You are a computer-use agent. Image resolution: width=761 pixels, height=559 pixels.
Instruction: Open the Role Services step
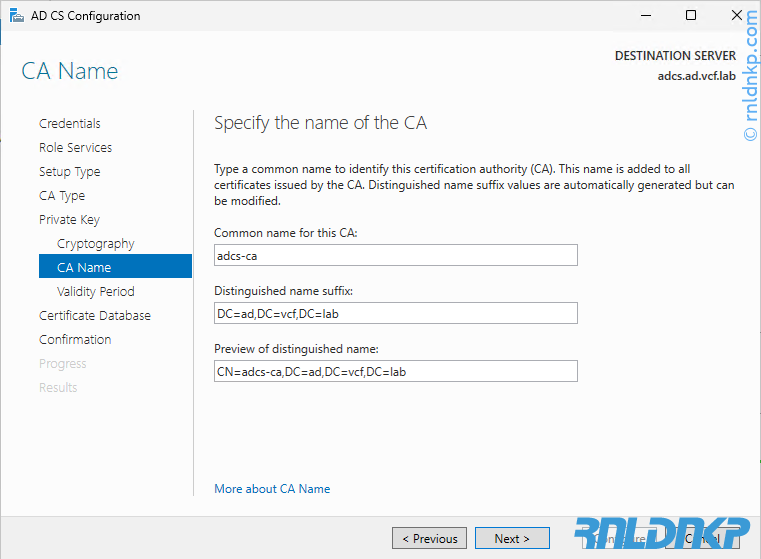point(75,148)
